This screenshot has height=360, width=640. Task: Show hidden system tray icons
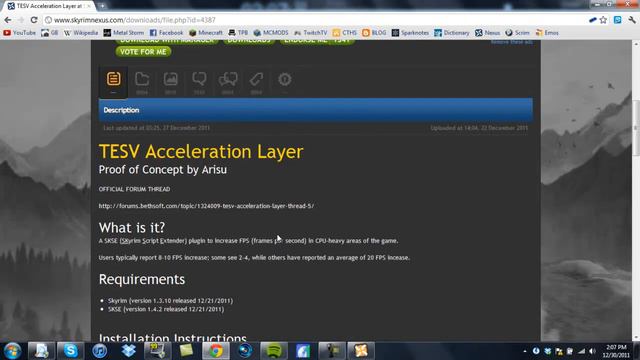pyautogui.click(x=525, y=351)
